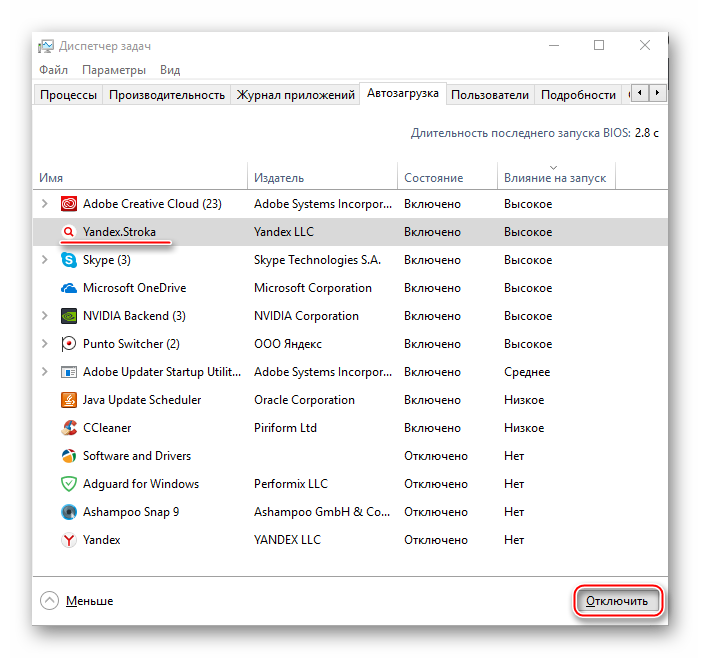
Task: Switch to the Пользователи tab
Action: click(490, 95)
